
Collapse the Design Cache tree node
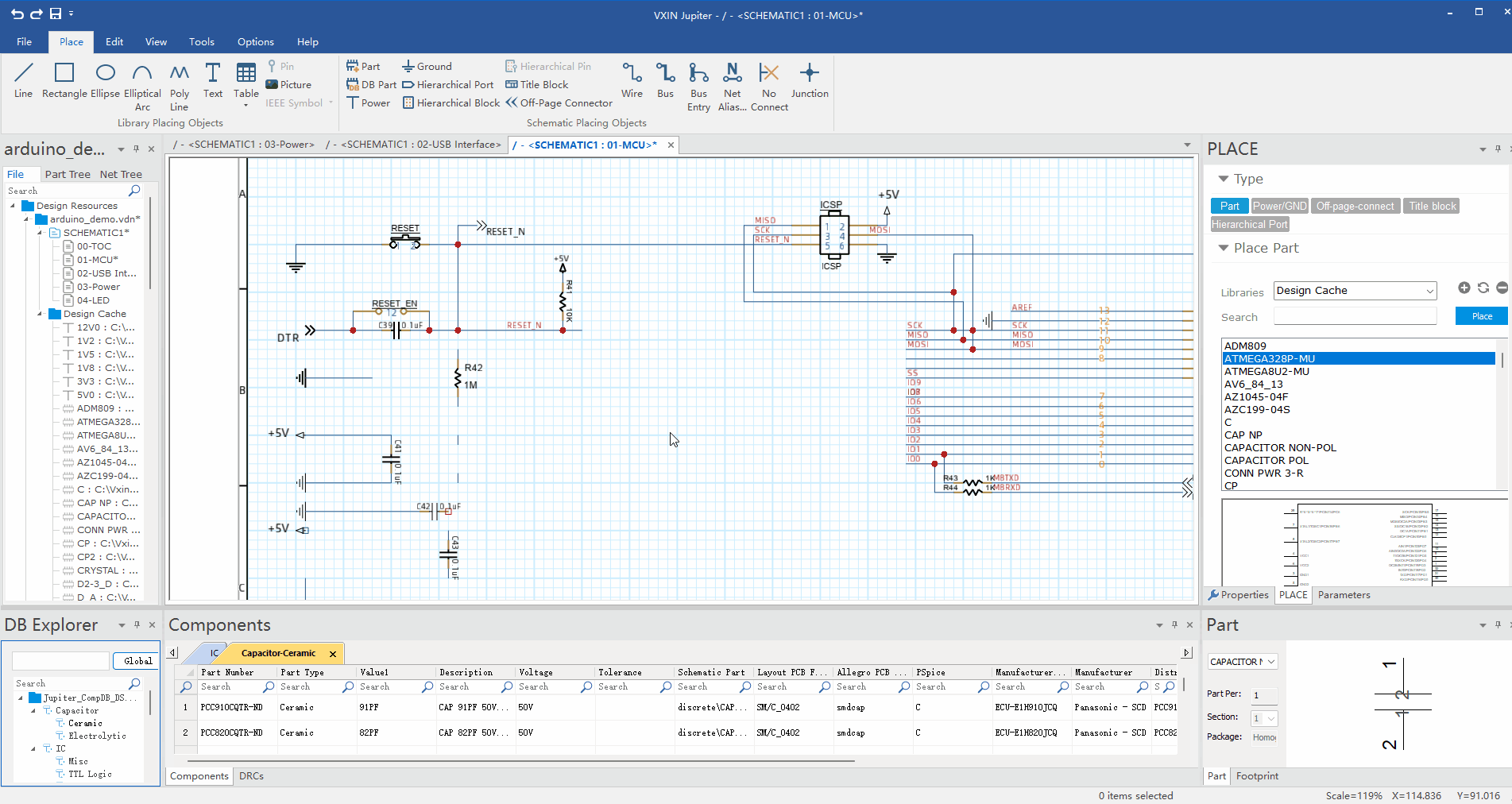click(x=40, y=314)
